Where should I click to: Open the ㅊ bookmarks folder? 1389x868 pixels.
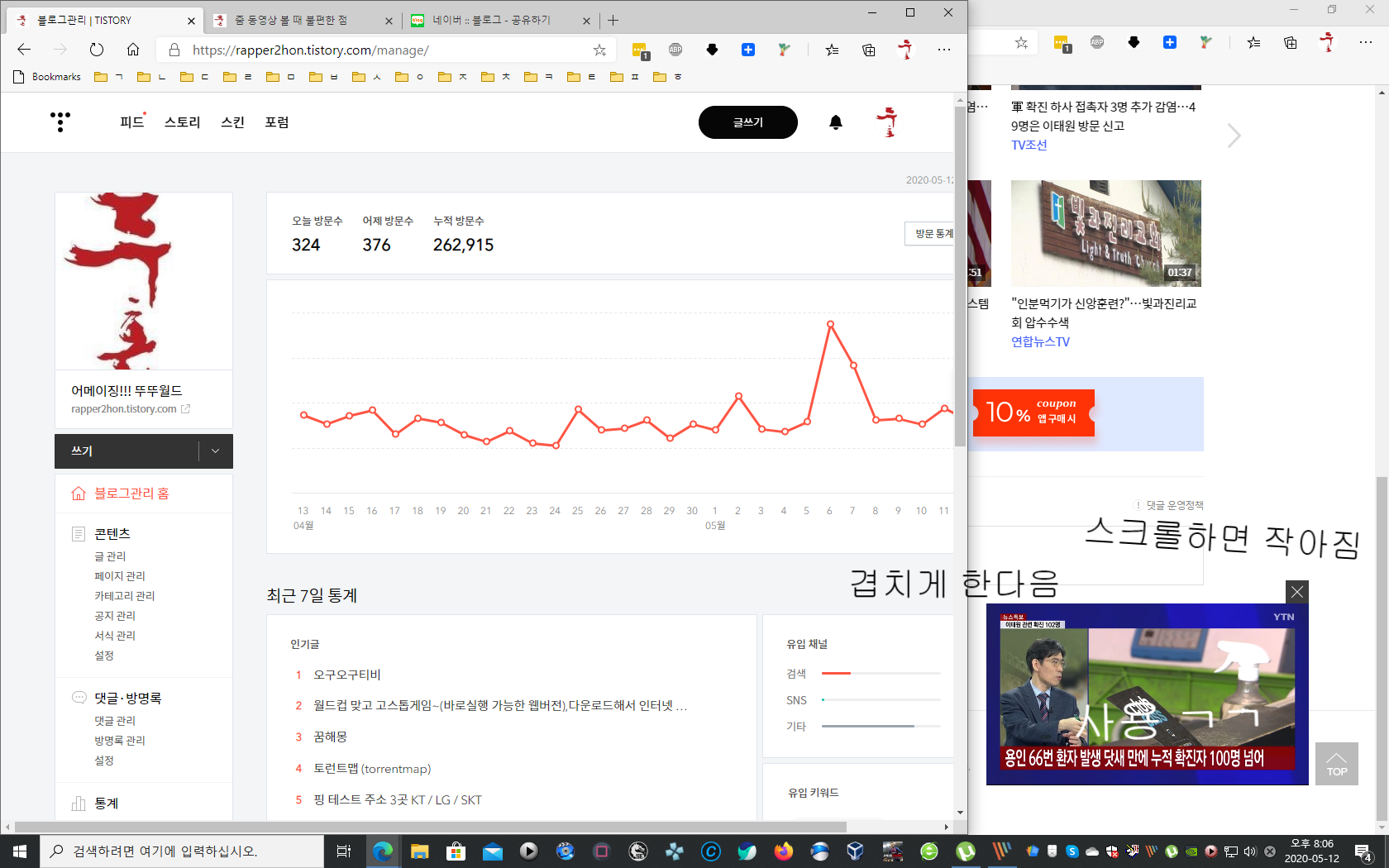495,77
